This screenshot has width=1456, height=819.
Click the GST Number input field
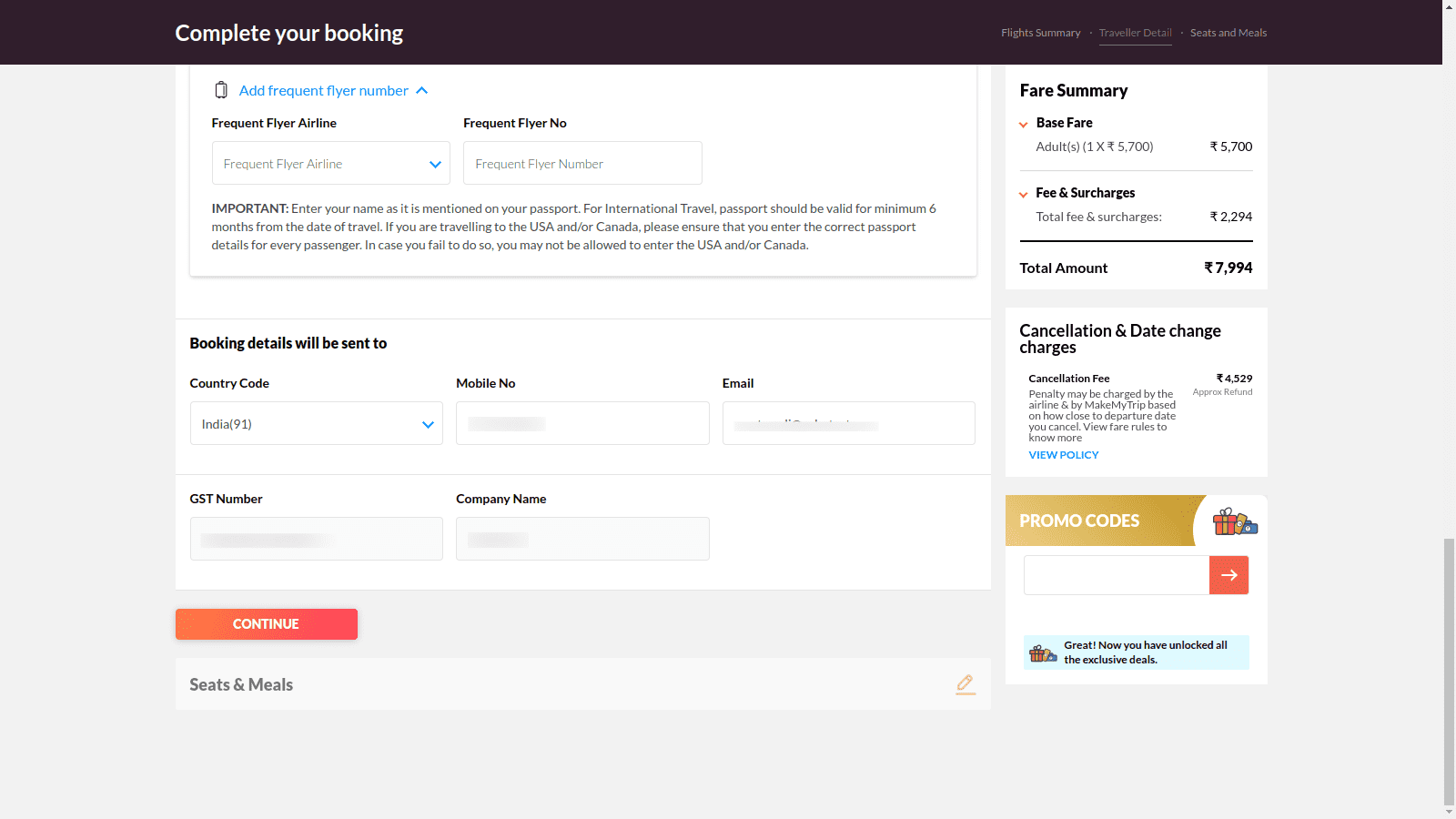click(x=316, y=539)
